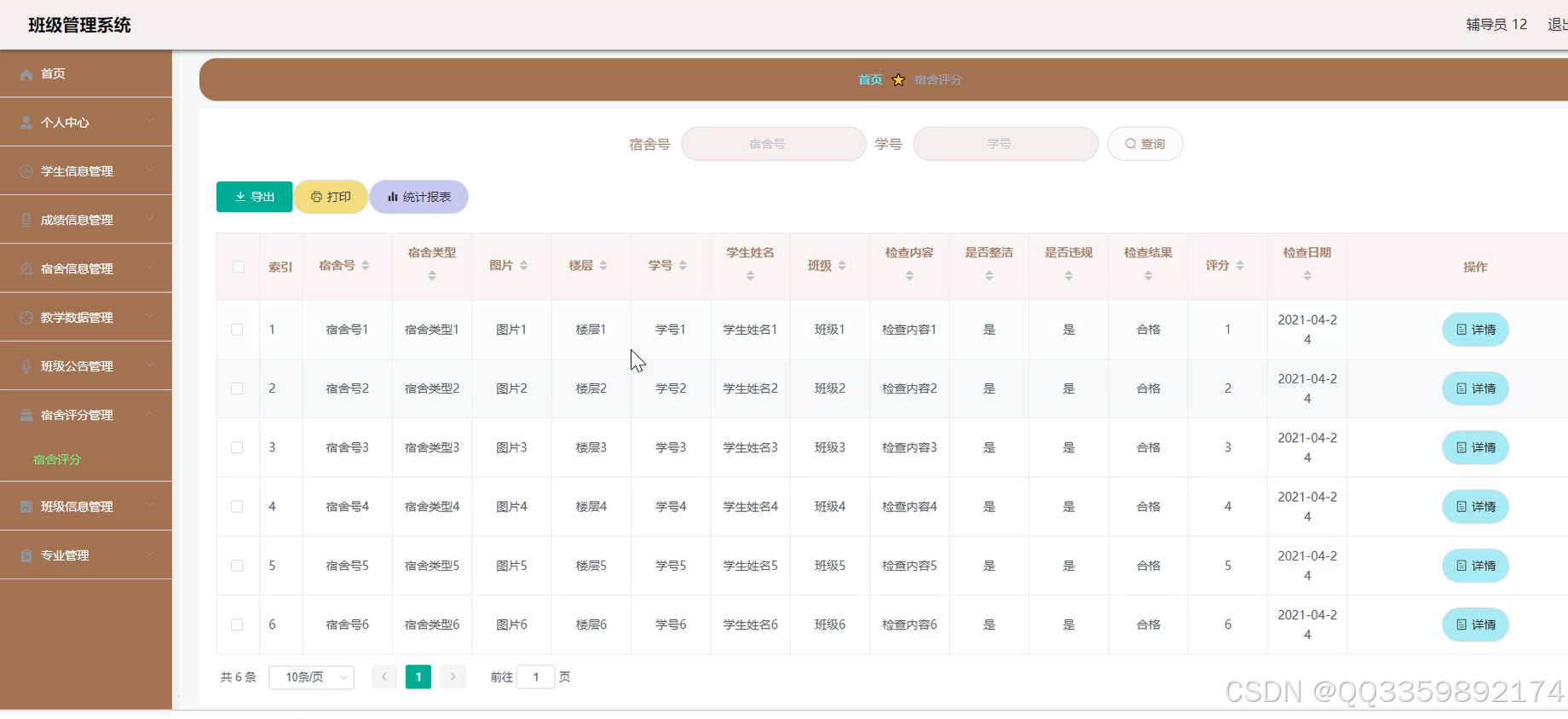Expand the 学生信息管理 submenu arrow

[150, 170]
